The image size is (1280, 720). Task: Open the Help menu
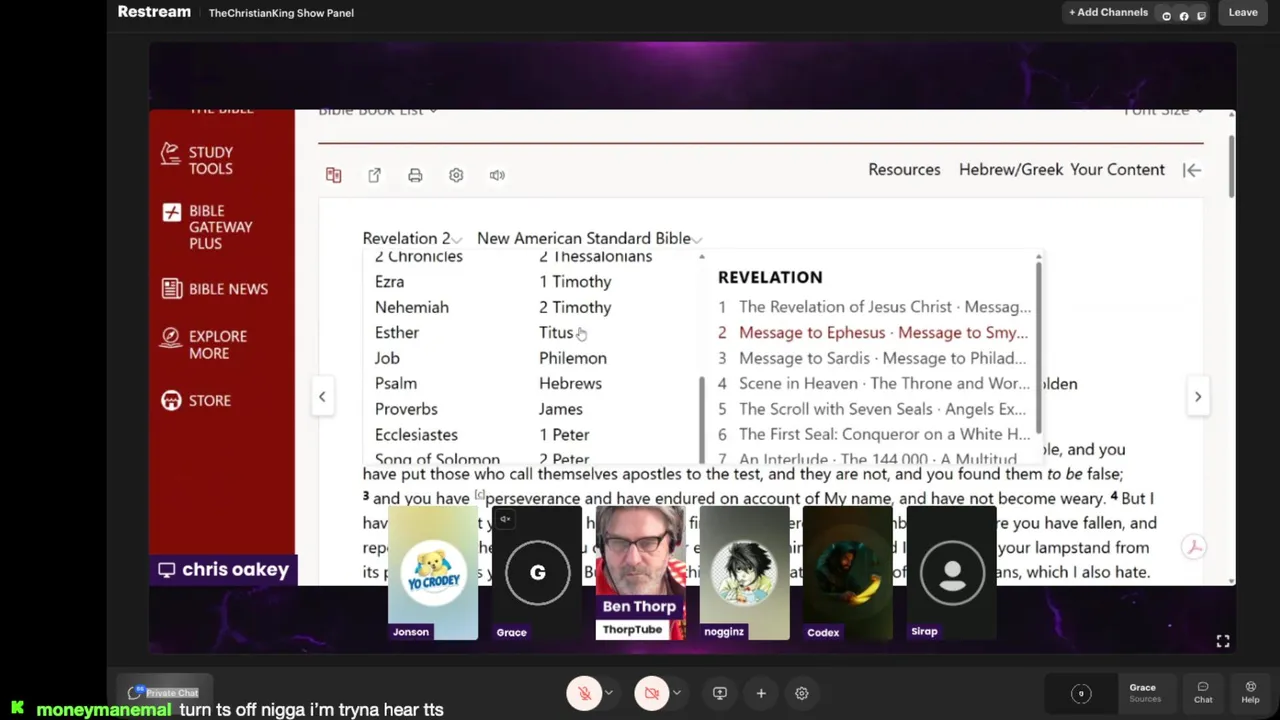[1250, 692]
